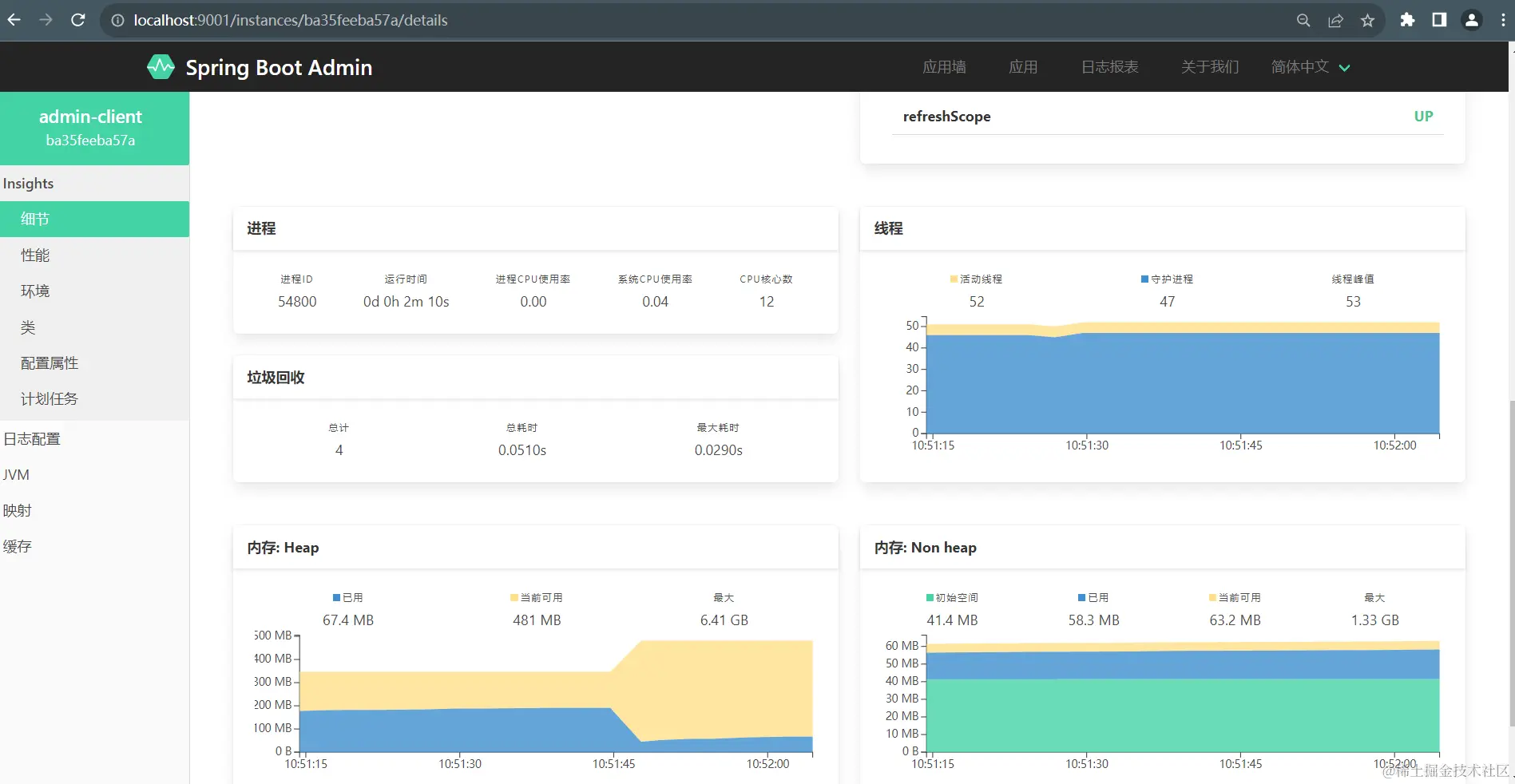Click the blue 守护进程 legend swatch
Screen dimensions: 1515x784
[1144, 279]
